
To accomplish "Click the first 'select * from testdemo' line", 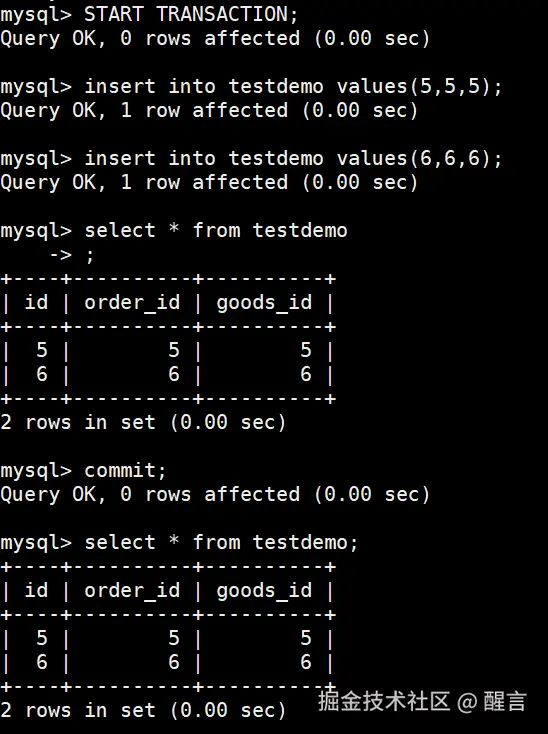I will pyautogui.click(x=216, y=231).
